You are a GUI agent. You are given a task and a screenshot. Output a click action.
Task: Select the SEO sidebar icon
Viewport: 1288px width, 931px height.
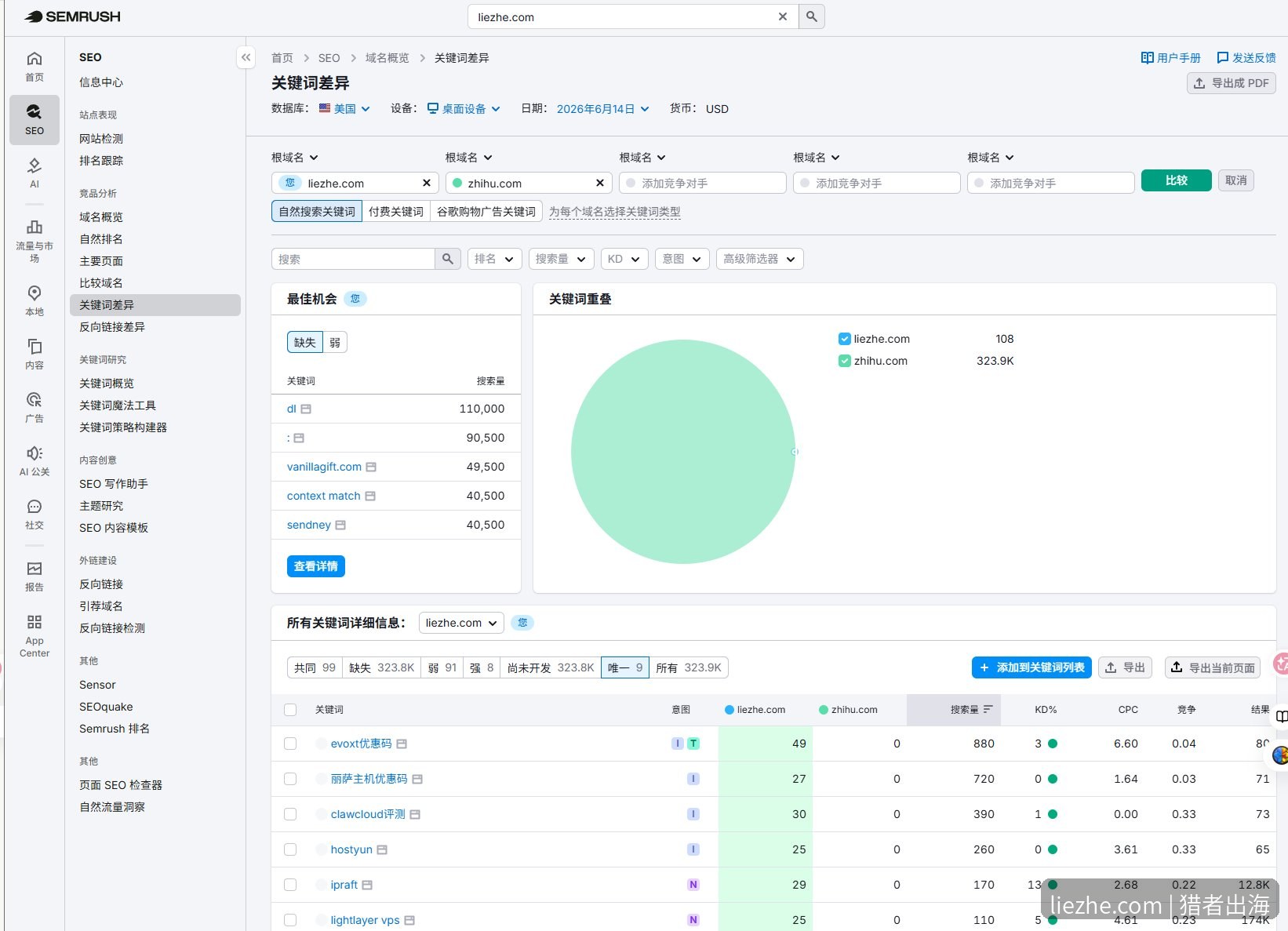coord(35,120)
